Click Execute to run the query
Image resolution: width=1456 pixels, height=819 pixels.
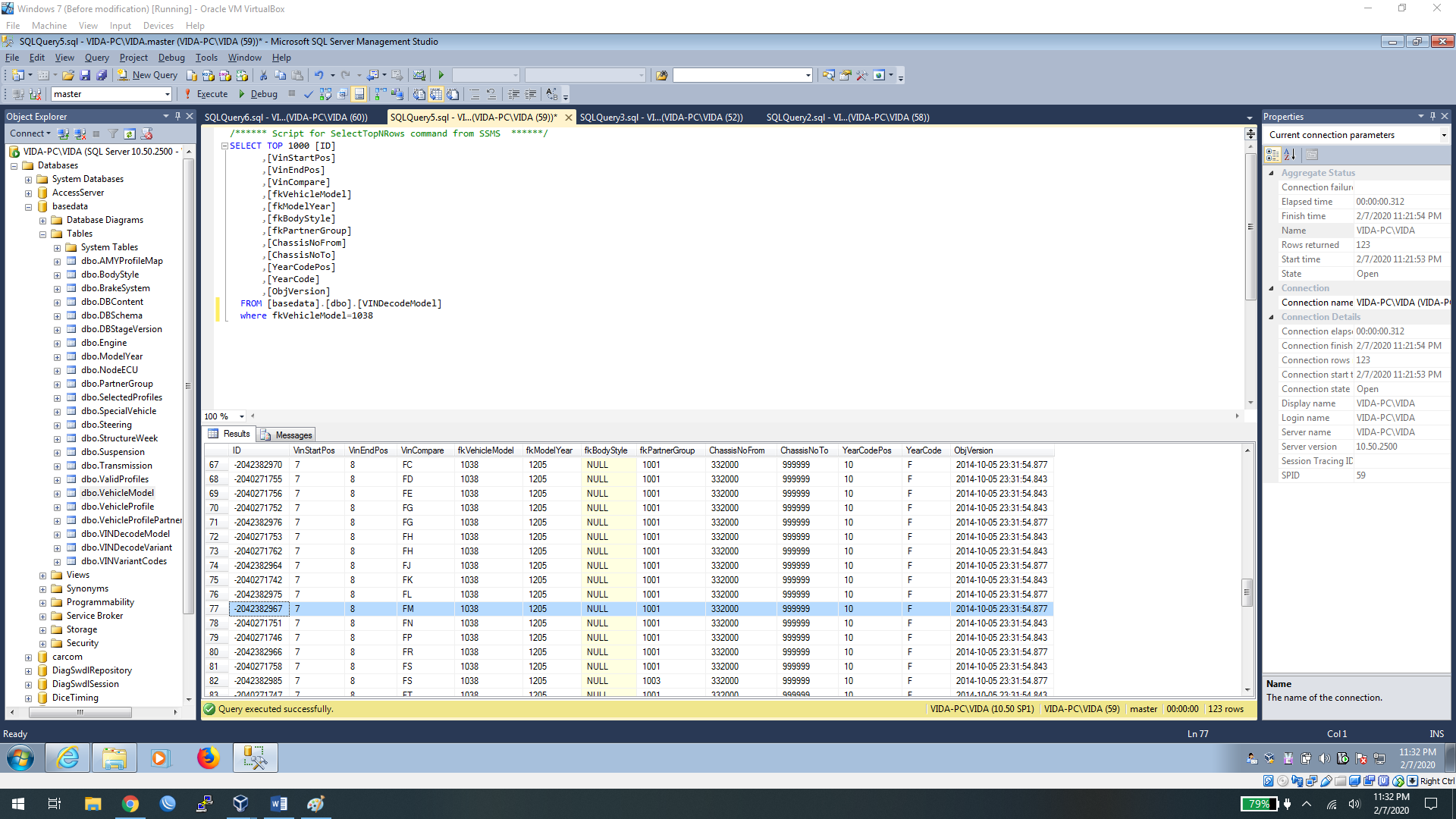pyautogui.click(x=206, y=94)
